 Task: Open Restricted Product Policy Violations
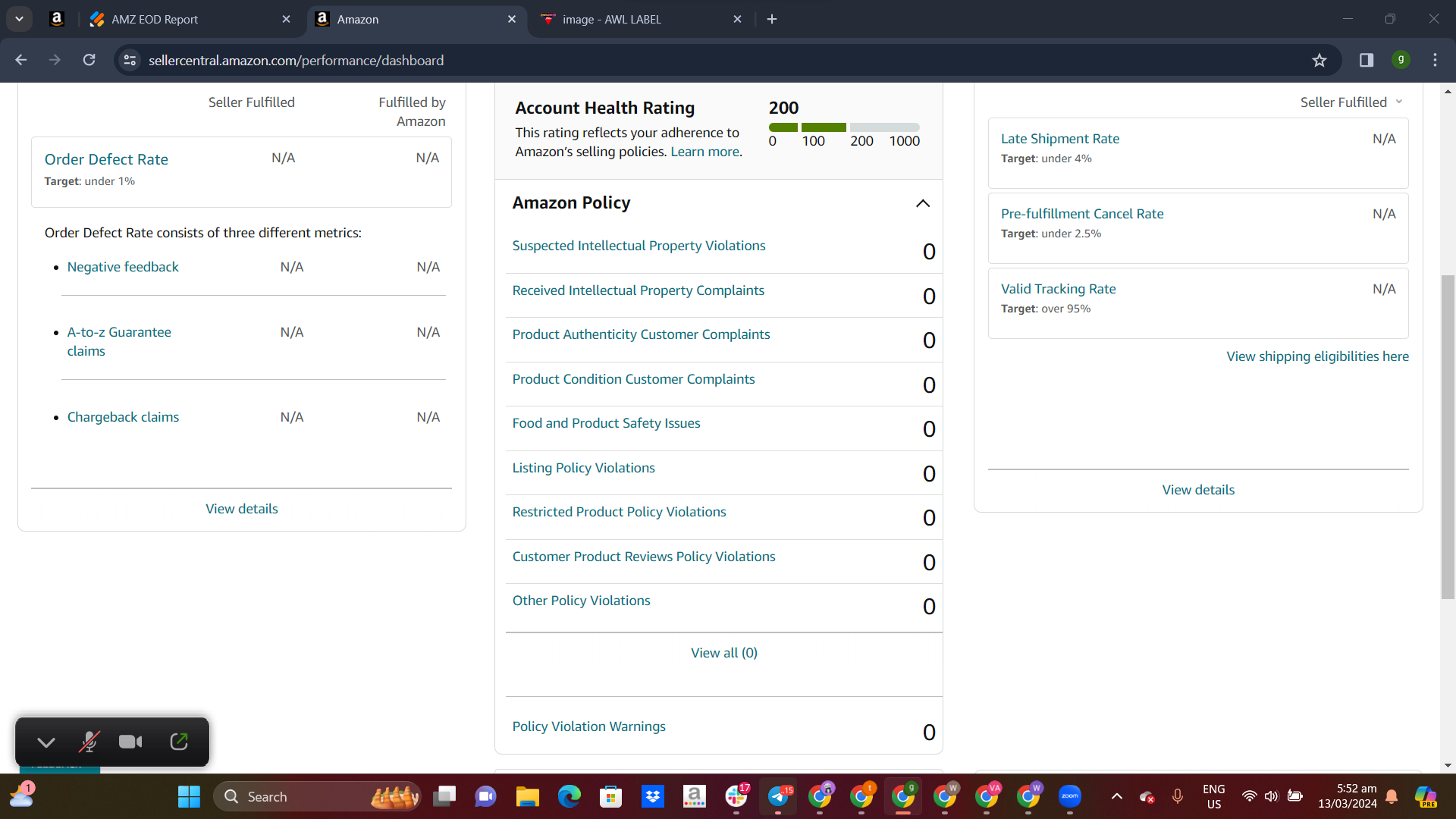pyautogui.click(x=619, y=512)
